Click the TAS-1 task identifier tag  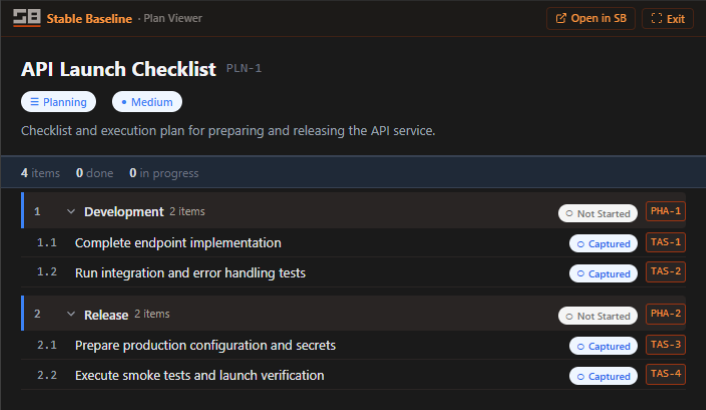pyautogui.click(x=666, y=242)
